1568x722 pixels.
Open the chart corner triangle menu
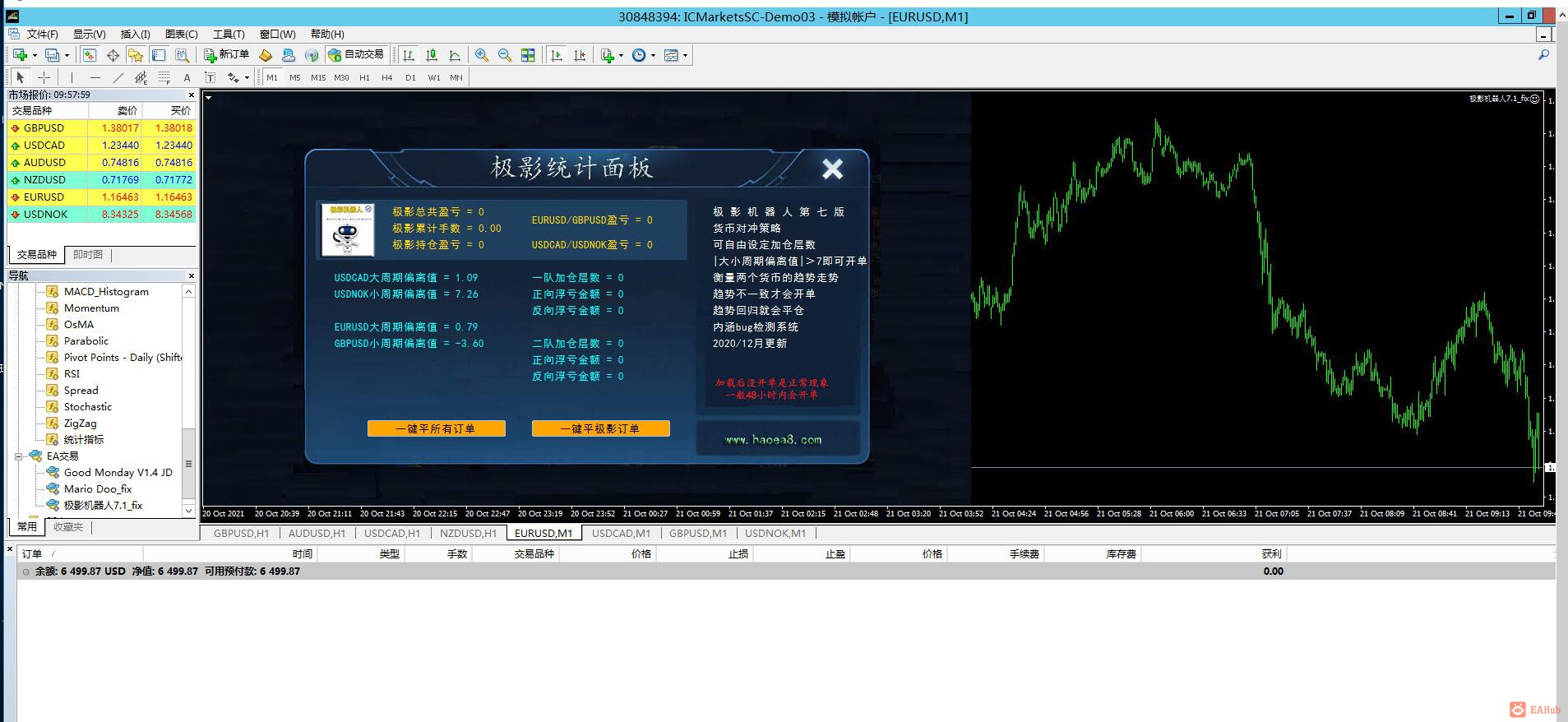click(x=209, y=98)
